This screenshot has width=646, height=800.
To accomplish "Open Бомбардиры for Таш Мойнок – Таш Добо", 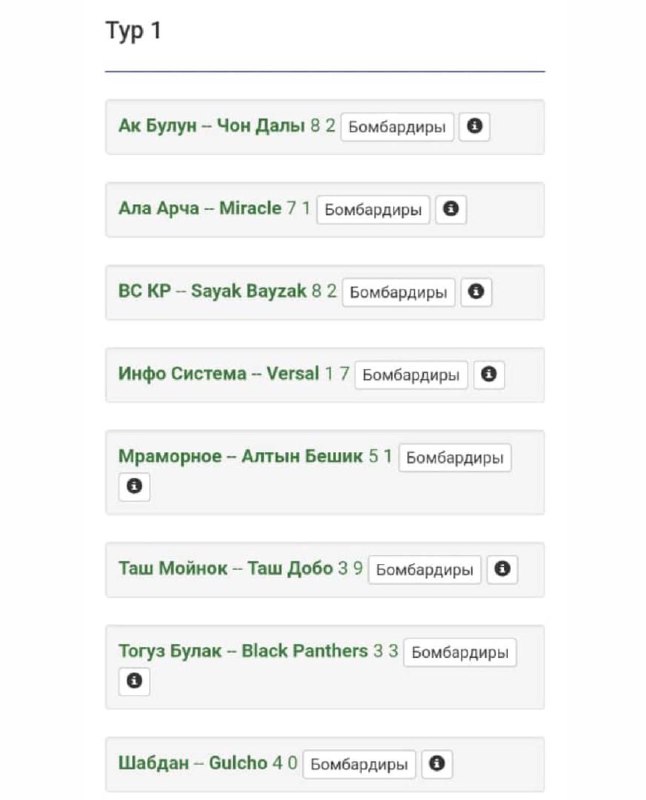I will click(424, 570).
